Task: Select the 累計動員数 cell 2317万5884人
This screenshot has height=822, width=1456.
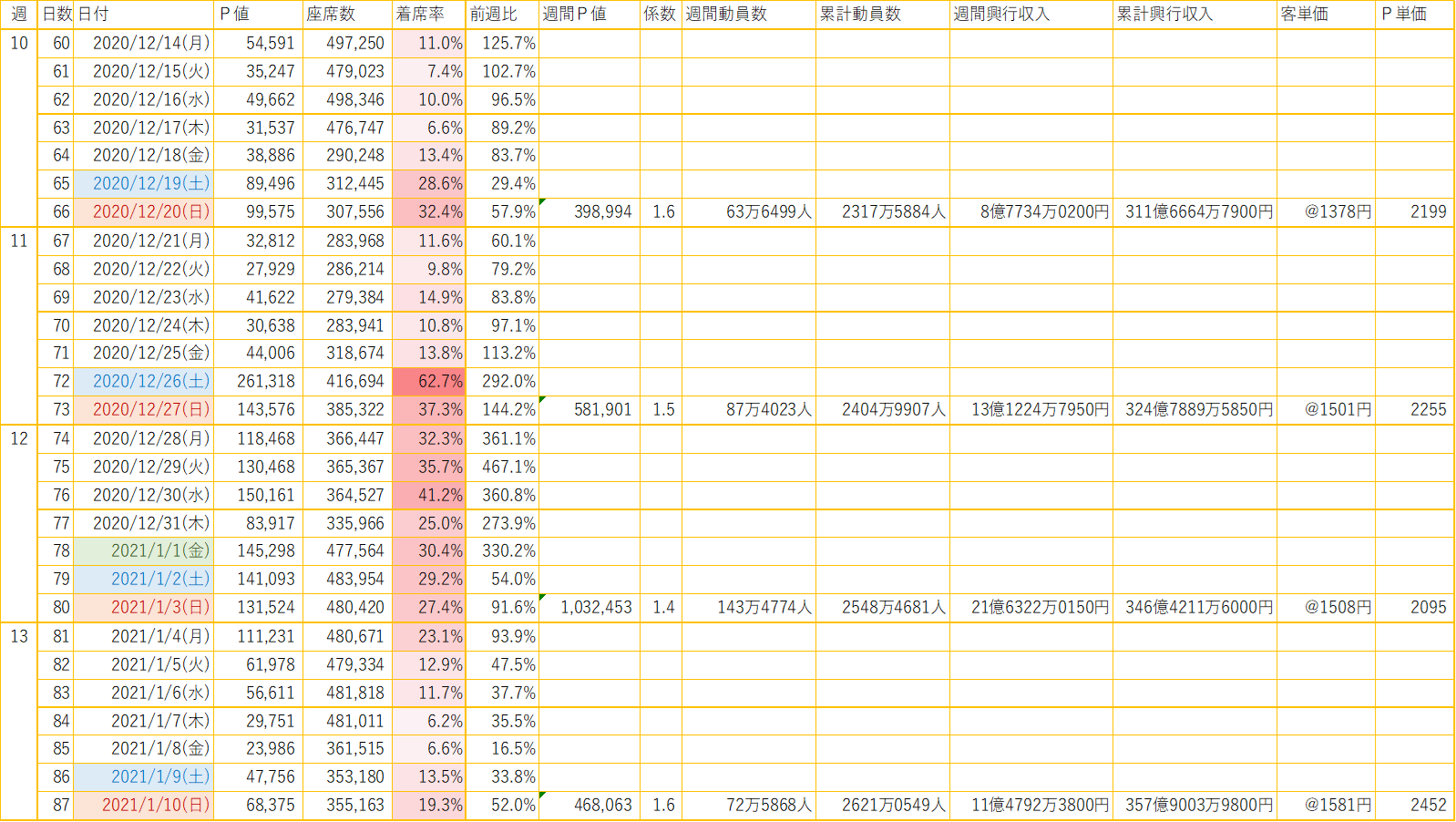Action: point(883,212)
